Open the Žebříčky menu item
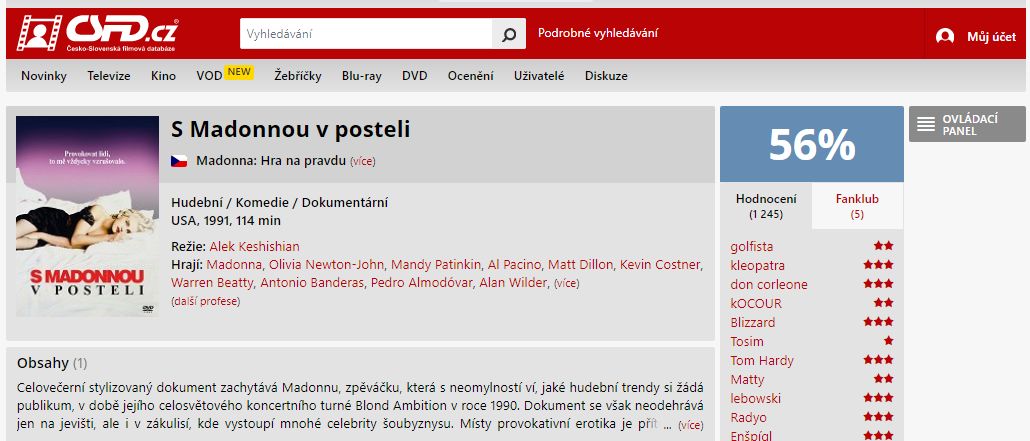The width and height of the screenshot is (1030, 441). tap(298, 76)
